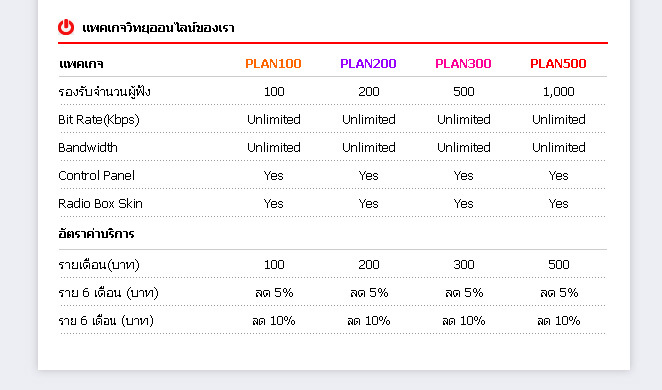Select the pink PLAN300 column header
The image size is (662, 390).
(x=463, y=64)
